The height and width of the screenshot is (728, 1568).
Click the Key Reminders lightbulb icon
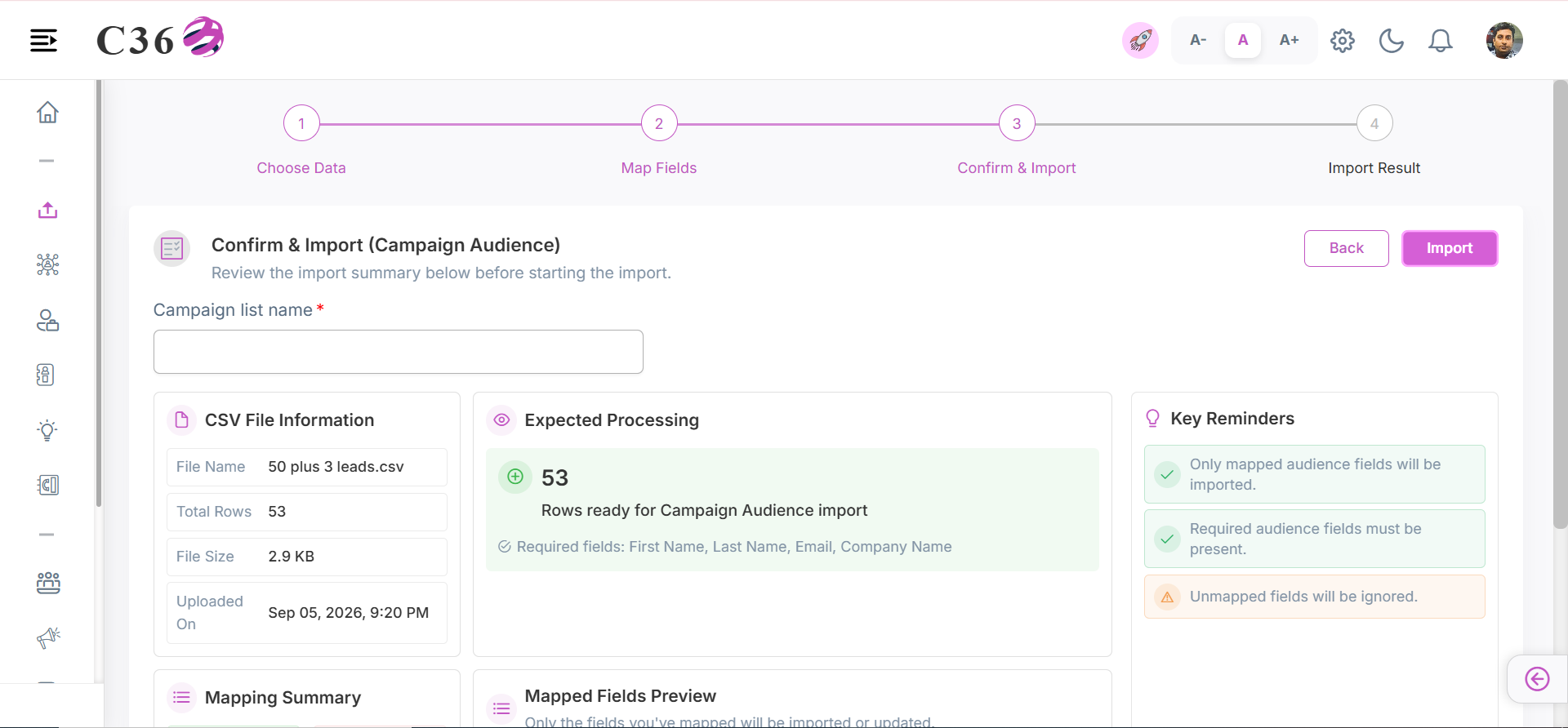tap(1152, 419)
